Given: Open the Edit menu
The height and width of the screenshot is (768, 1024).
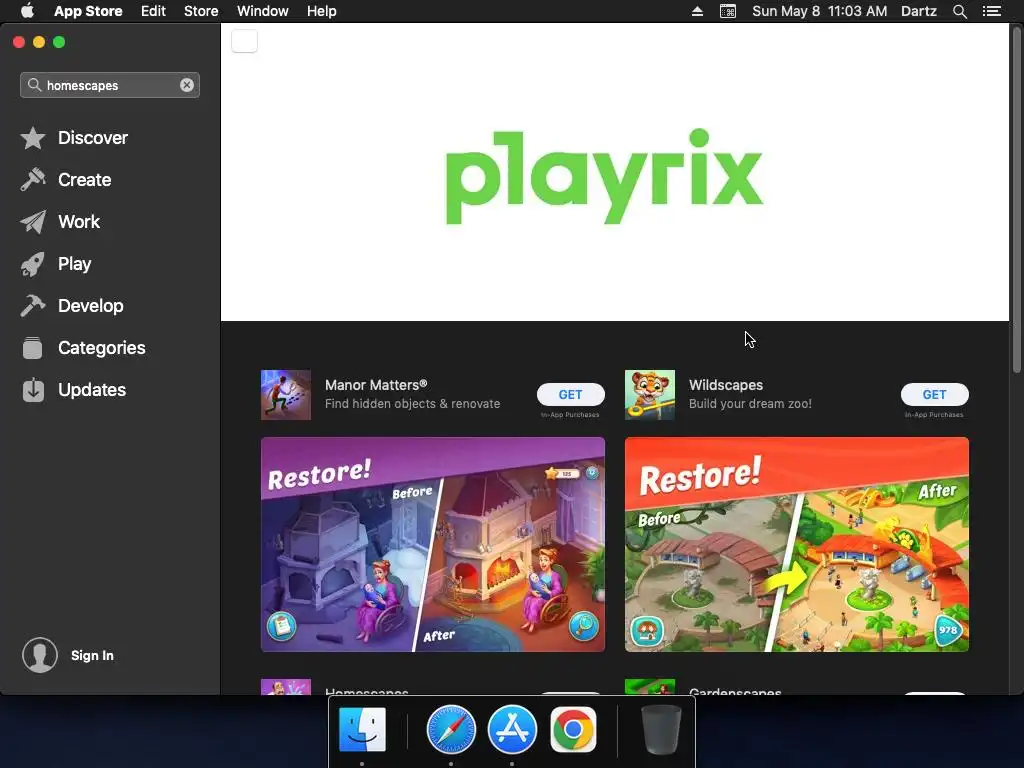Looking at the screenshot, I should coord(153,11).
